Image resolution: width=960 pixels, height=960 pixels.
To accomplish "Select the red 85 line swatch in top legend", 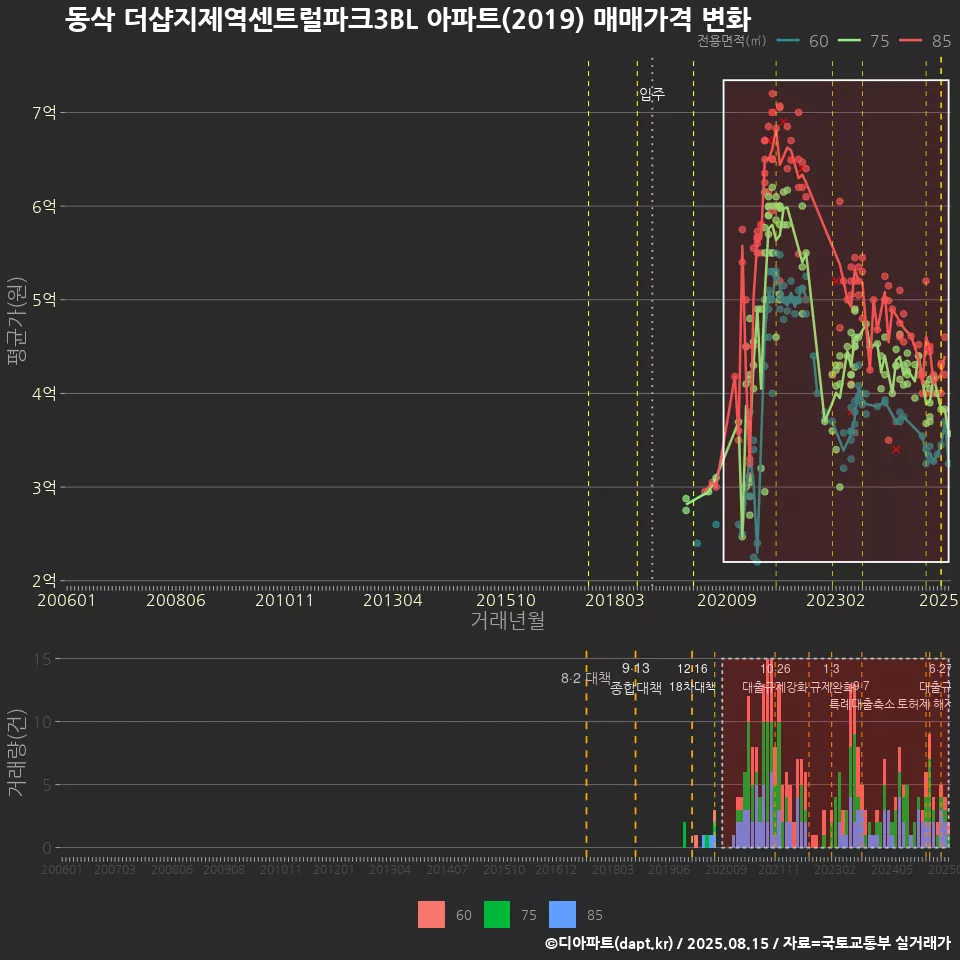I will tap(910, 40).
